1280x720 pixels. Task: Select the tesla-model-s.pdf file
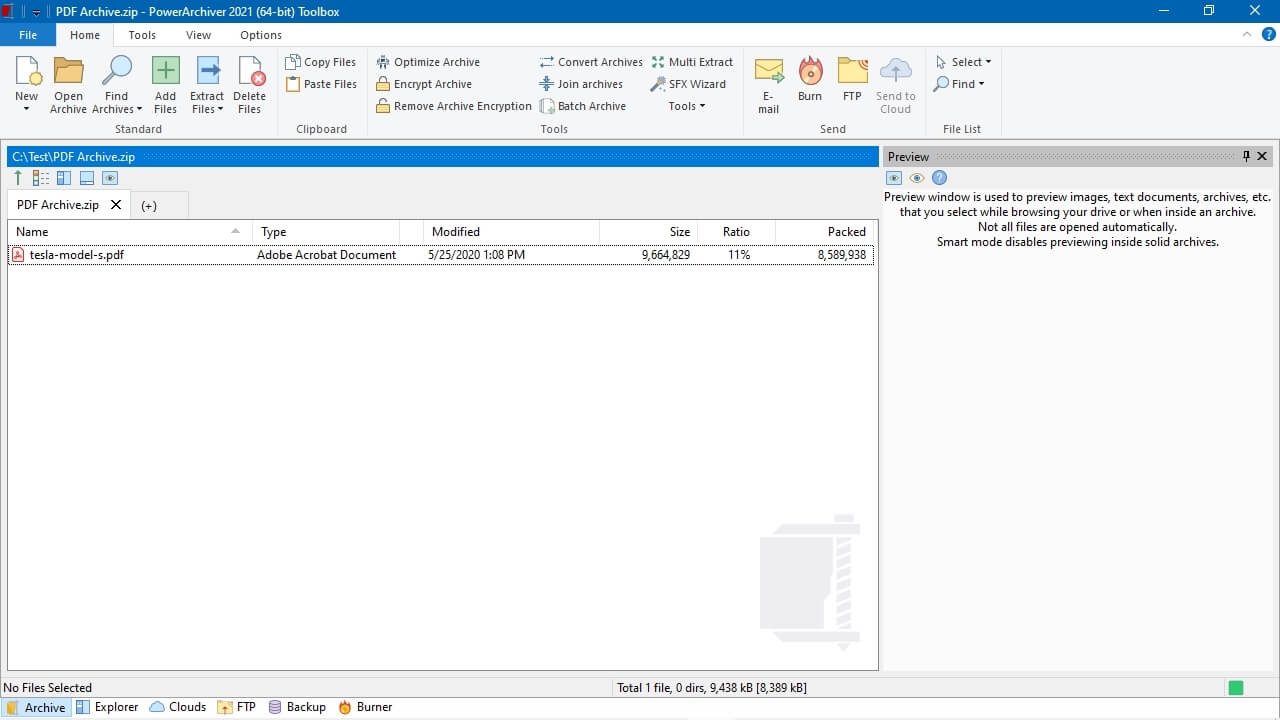click(x=441, y=255)
